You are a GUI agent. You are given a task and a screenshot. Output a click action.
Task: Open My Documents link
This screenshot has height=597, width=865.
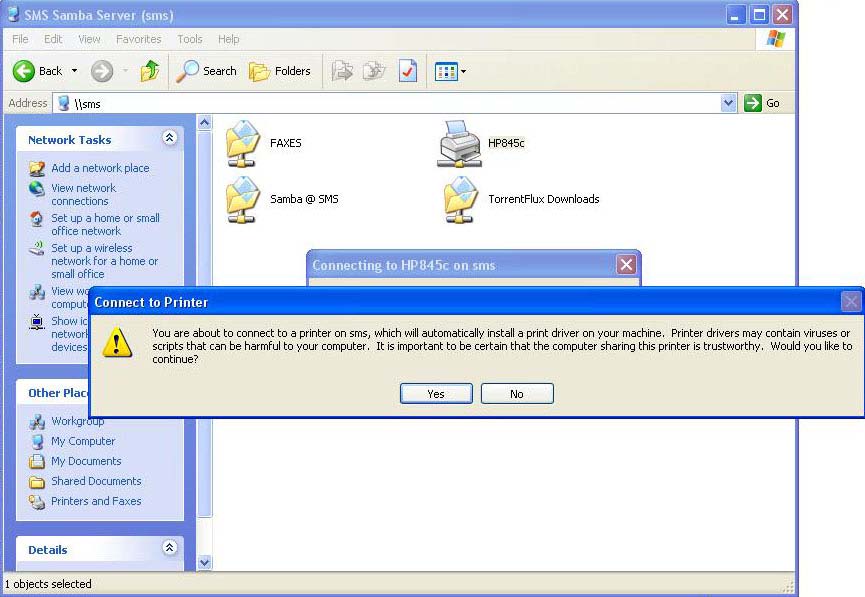click(86, 461)
